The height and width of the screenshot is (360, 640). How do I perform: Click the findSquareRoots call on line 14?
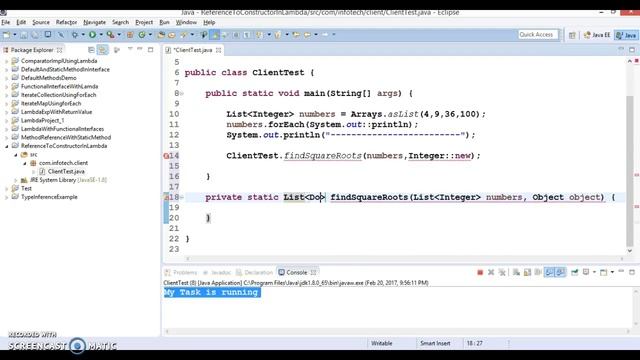tap(322, 156)
